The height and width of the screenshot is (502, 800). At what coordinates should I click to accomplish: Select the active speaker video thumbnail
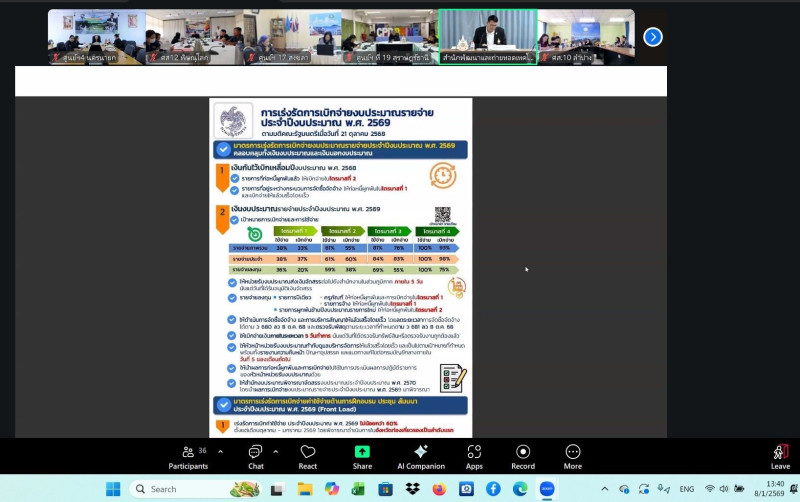click(488, 37)
